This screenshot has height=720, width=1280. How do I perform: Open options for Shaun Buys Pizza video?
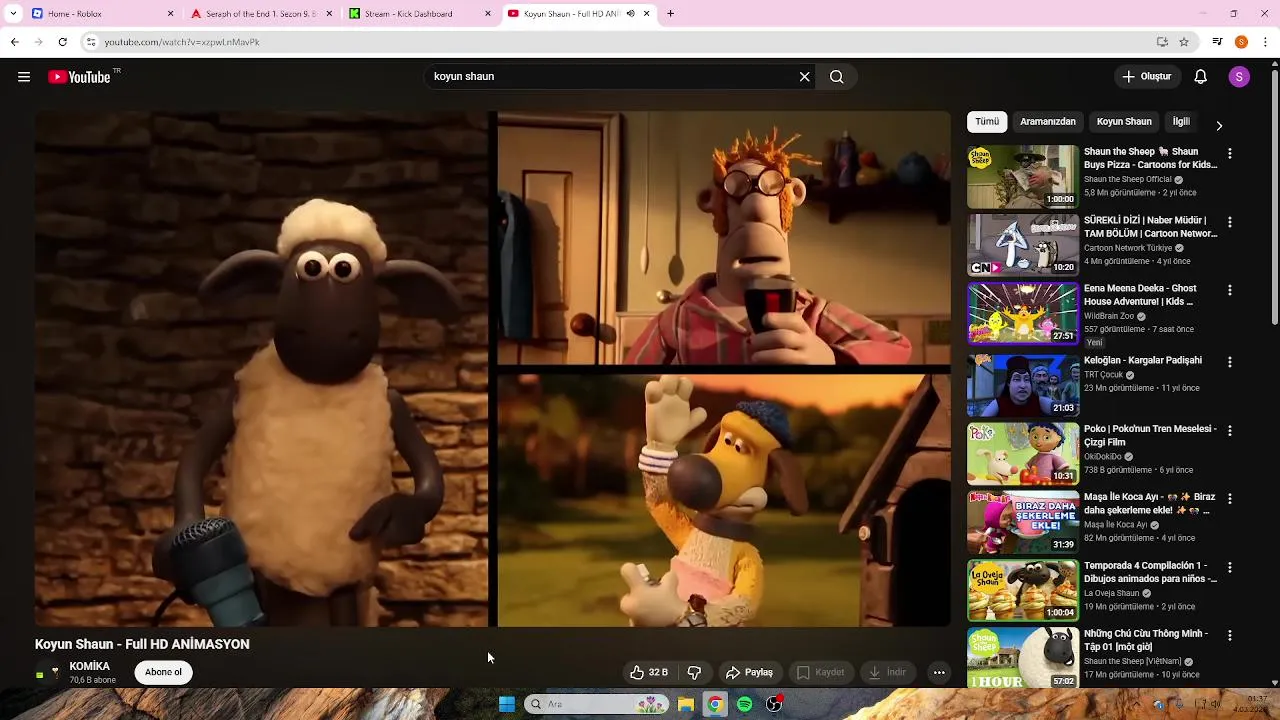click(1230, 154)
